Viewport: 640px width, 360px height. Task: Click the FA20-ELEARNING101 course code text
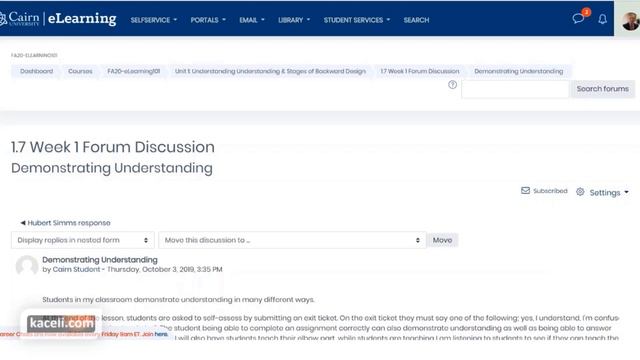(x=34, y=55)
